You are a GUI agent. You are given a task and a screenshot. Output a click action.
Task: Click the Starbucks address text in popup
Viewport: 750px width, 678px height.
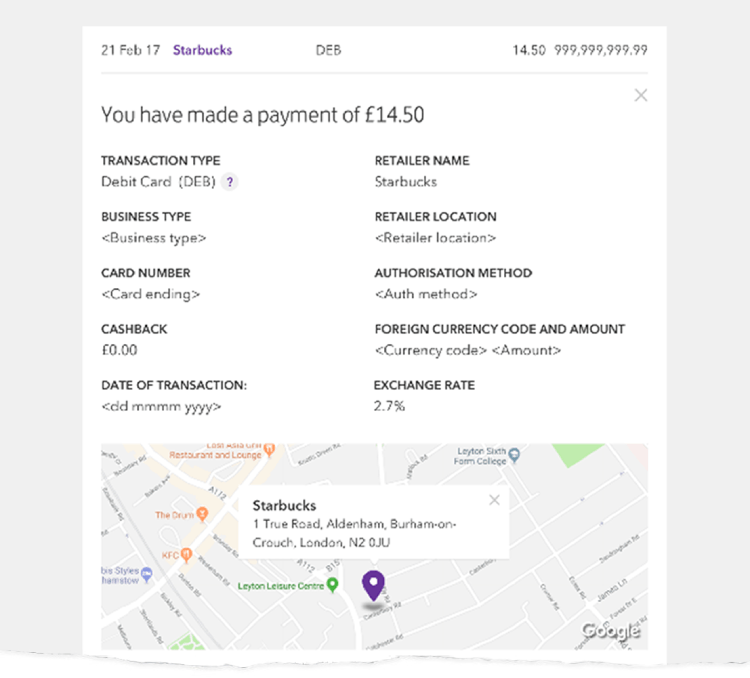pos(354,533)
